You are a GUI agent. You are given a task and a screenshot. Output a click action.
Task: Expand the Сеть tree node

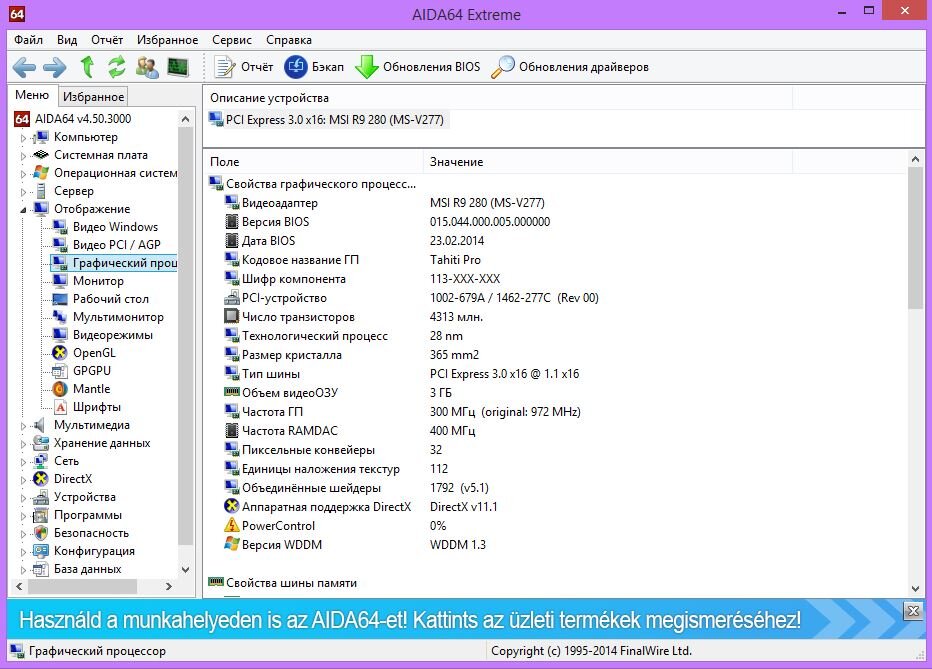[x=23, y=462]
